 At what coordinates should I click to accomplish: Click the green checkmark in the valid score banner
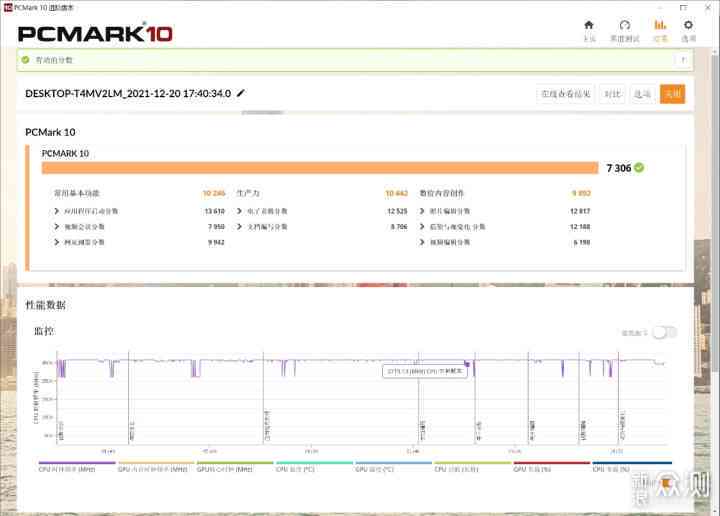(x=26, y=60)
